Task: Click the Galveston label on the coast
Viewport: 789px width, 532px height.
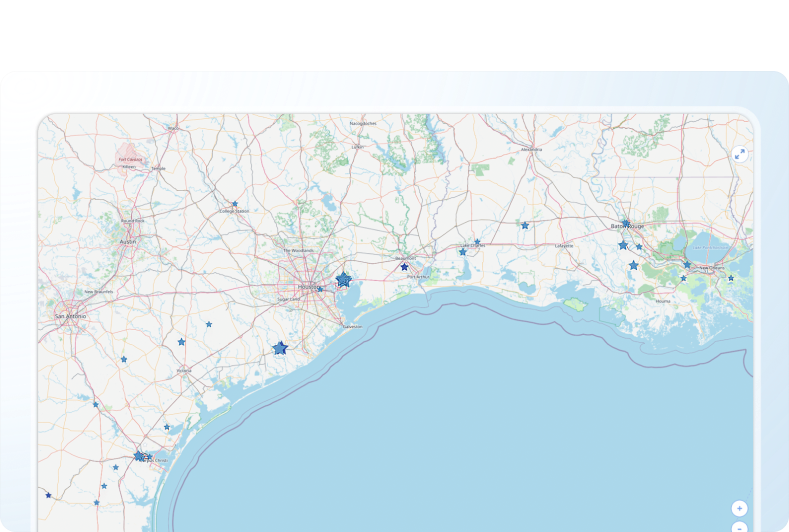Action: (352, 326)
